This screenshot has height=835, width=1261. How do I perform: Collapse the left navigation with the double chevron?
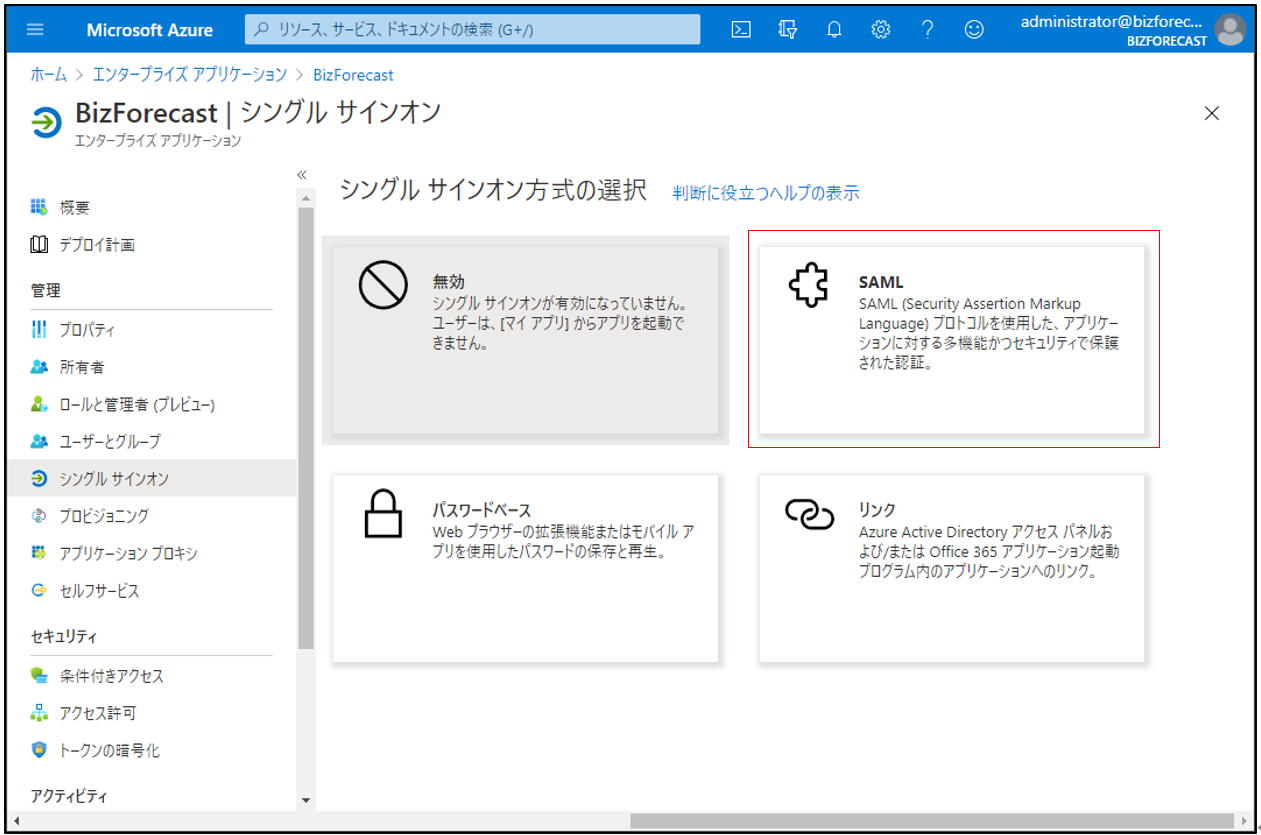click(x=302, y=175)
